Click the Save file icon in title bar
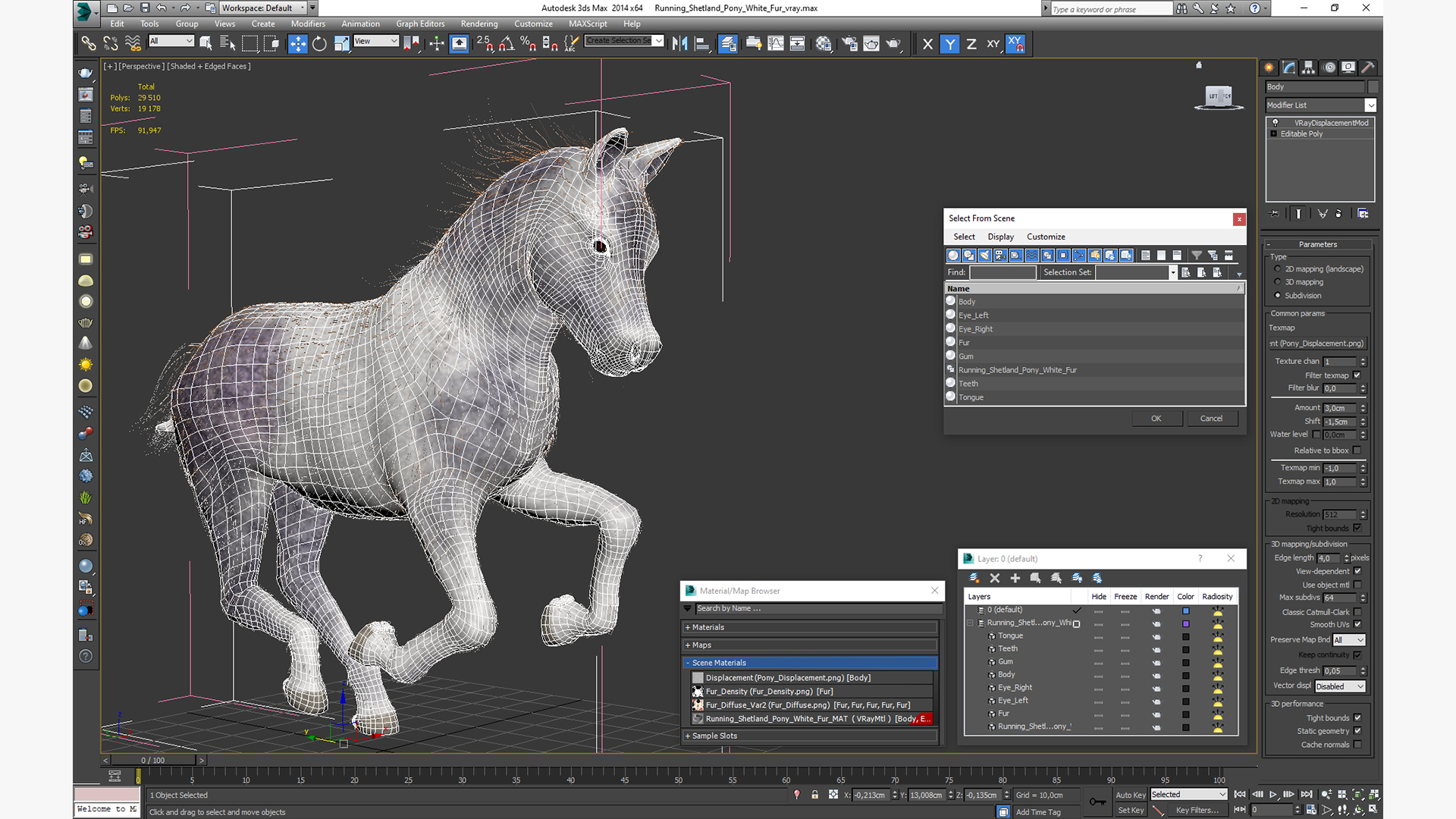This screenshot has height=819, width=1456. (x=144, y=8)
